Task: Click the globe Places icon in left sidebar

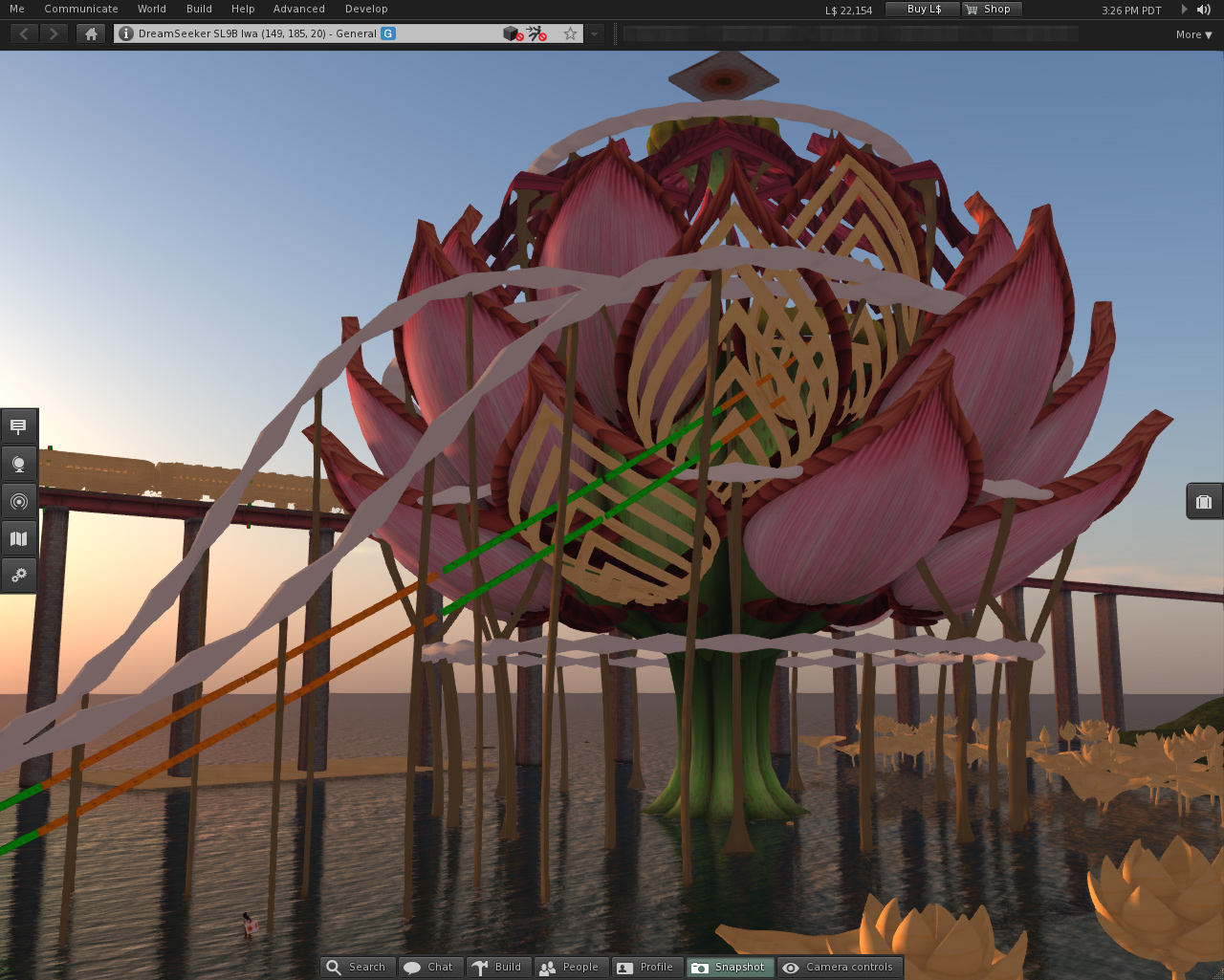Action: point(18,464)
